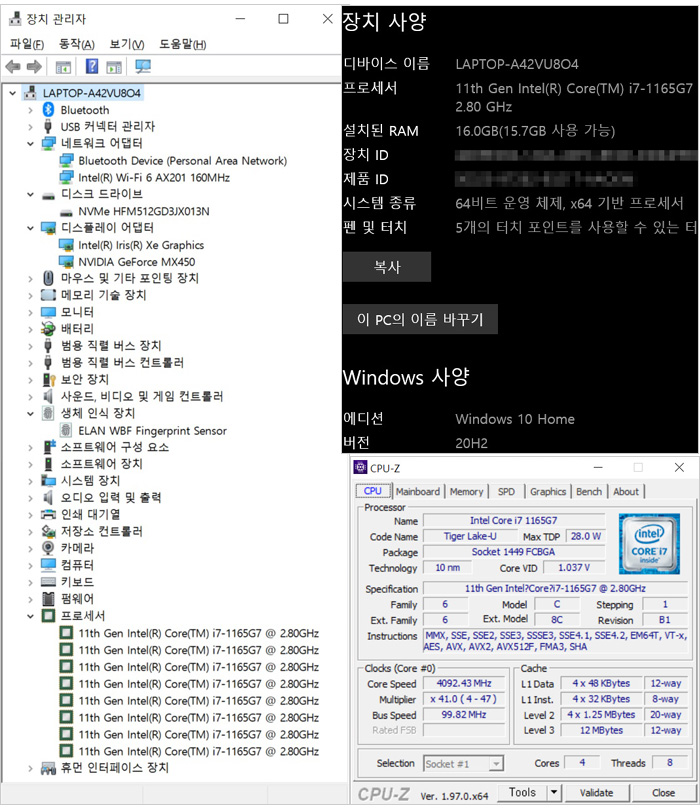700x809 pixels.
Task: Switch to the Bench tab in CPU-Z
Action: (589, 491)
